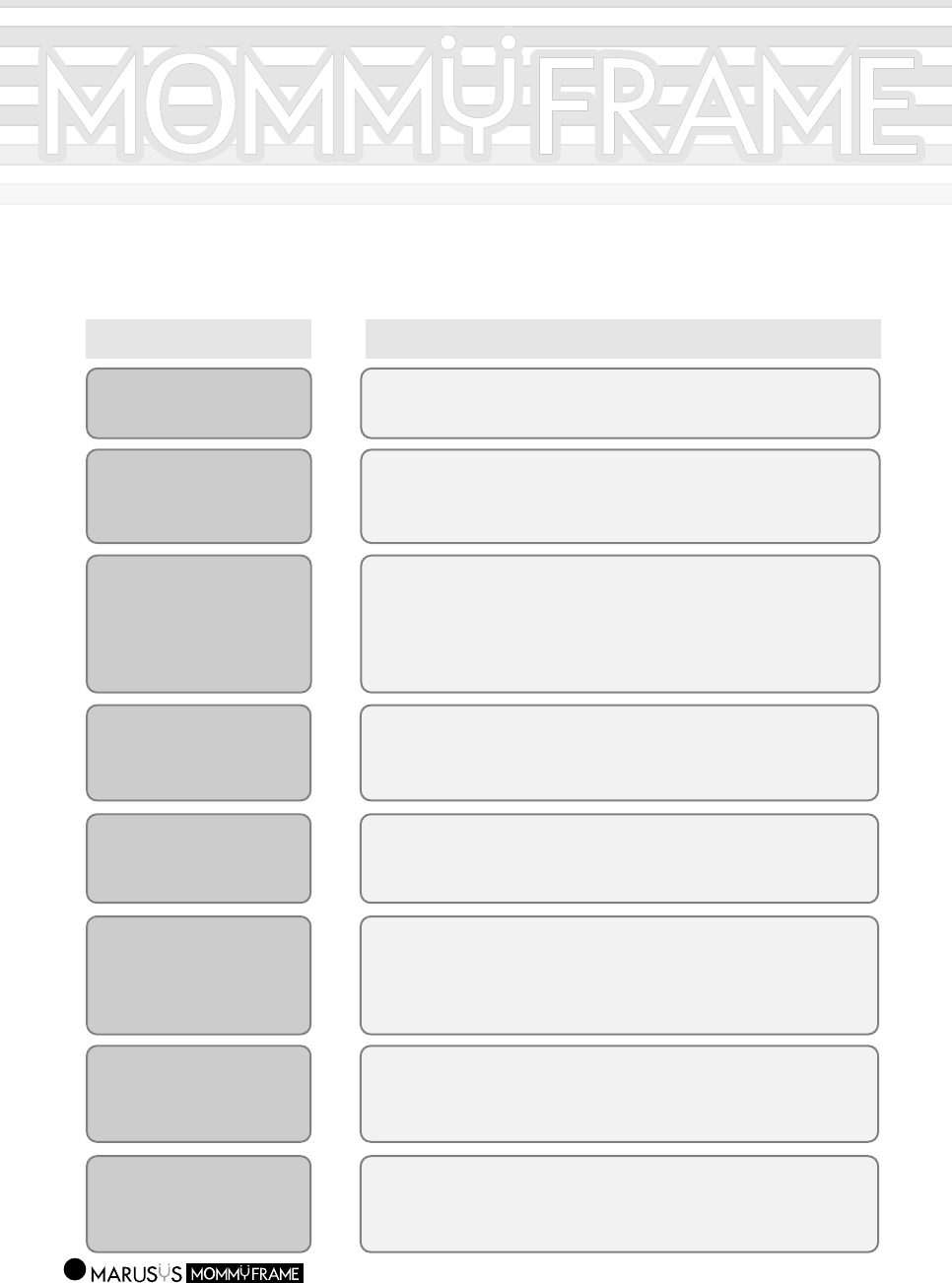The height and width of the screenshot is (1283, 952).
Task: Click the fourth light box in right column
Action: [620, 752]
